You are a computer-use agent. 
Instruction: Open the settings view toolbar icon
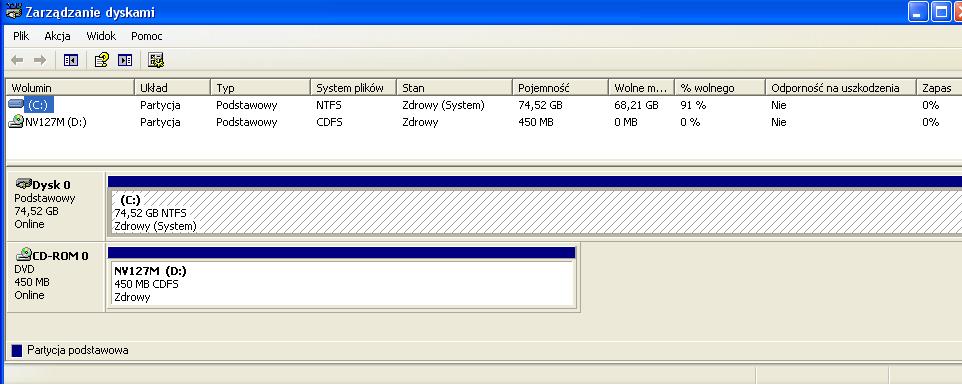coord(156,60)
